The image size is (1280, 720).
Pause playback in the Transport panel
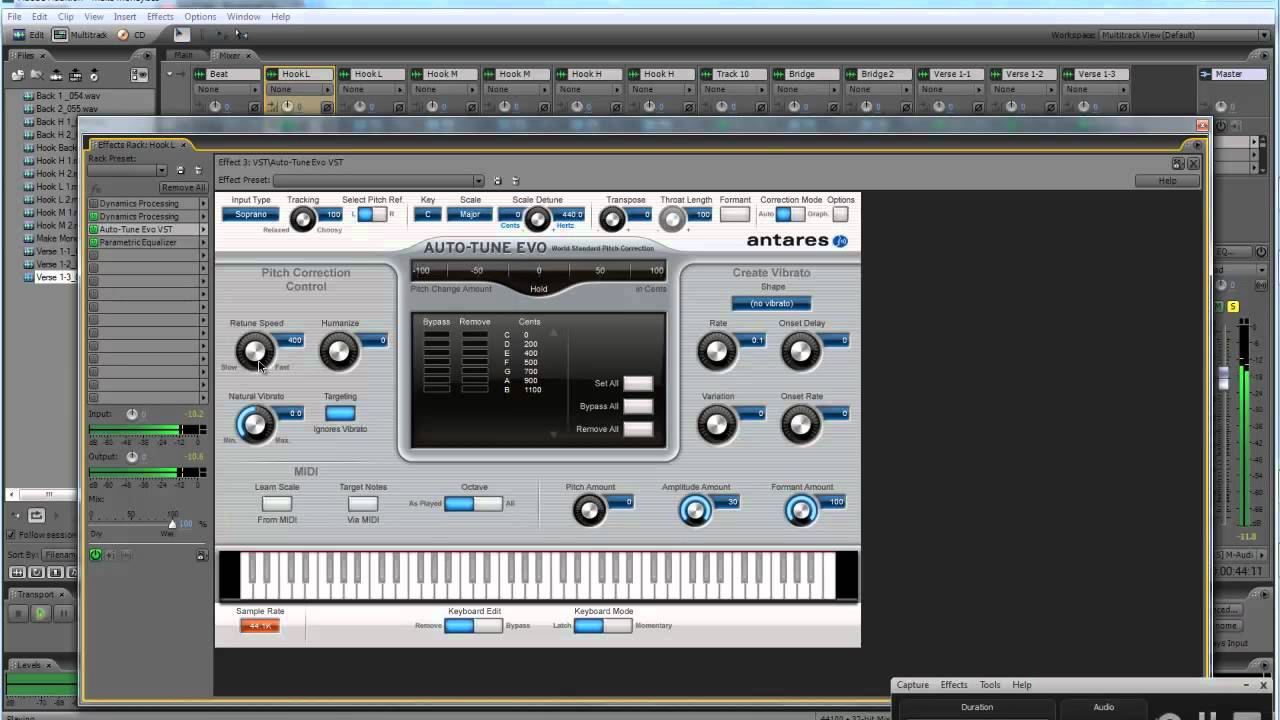[62, 614]
